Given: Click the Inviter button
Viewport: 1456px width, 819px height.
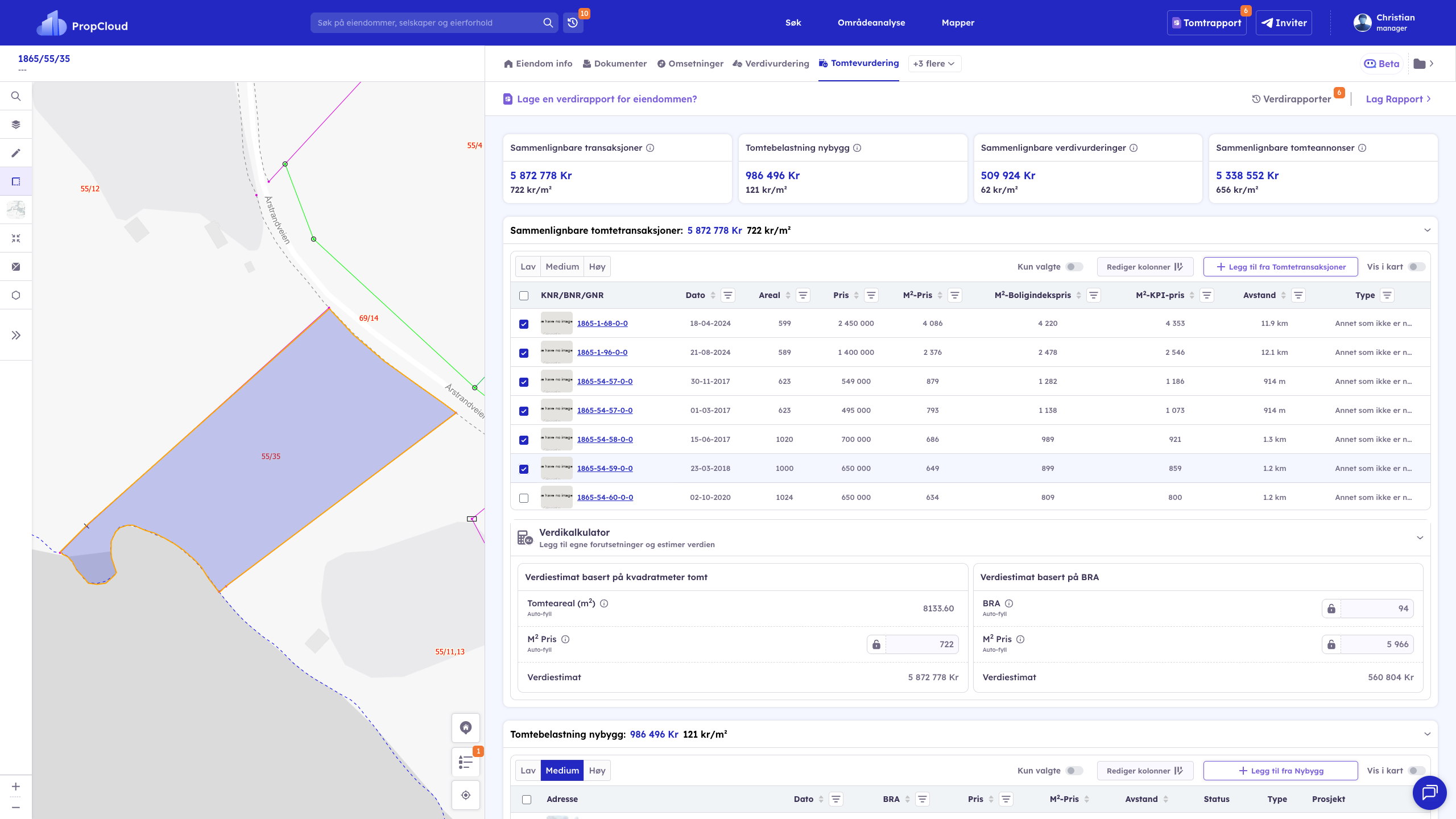Looking at the screenshot, I should click(1284, 23).
